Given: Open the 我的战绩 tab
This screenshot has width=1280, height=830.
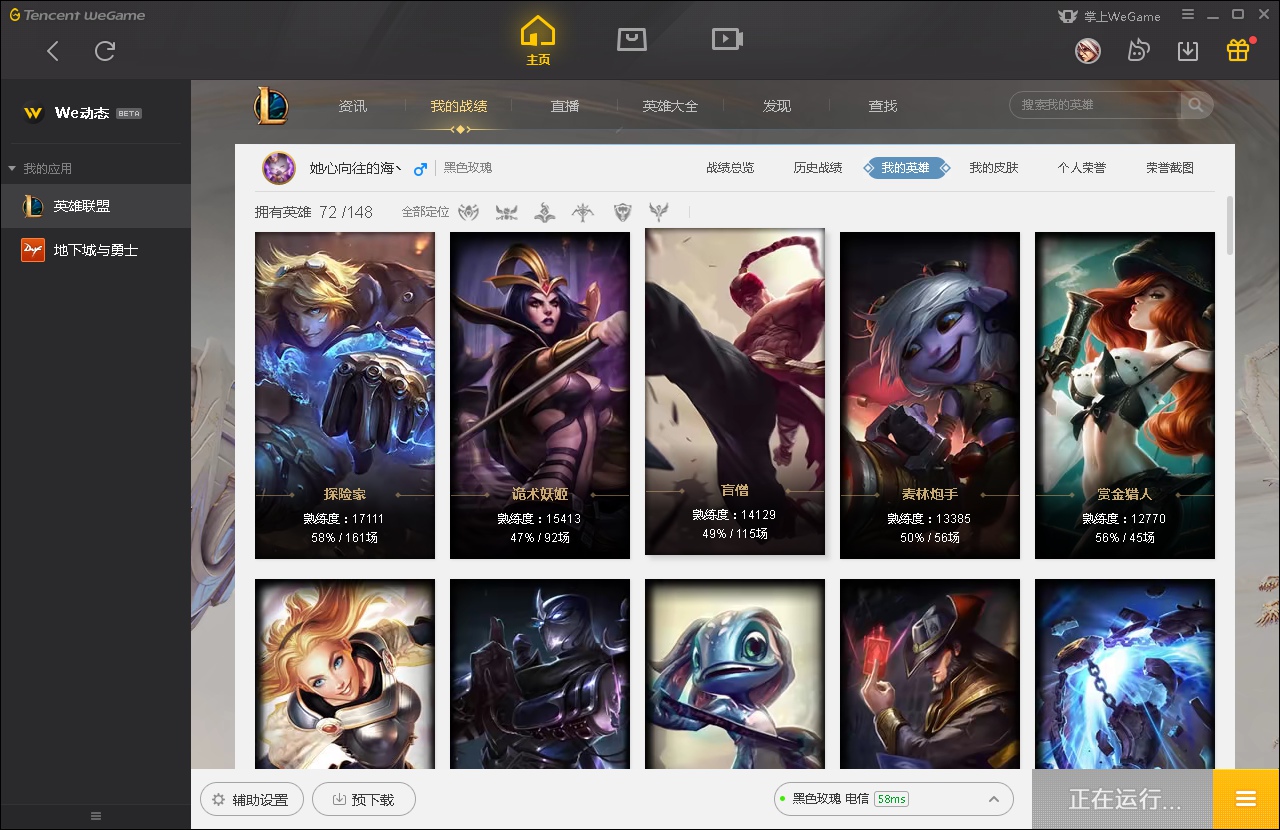Looking at the screenshot, I should [459, 106].
